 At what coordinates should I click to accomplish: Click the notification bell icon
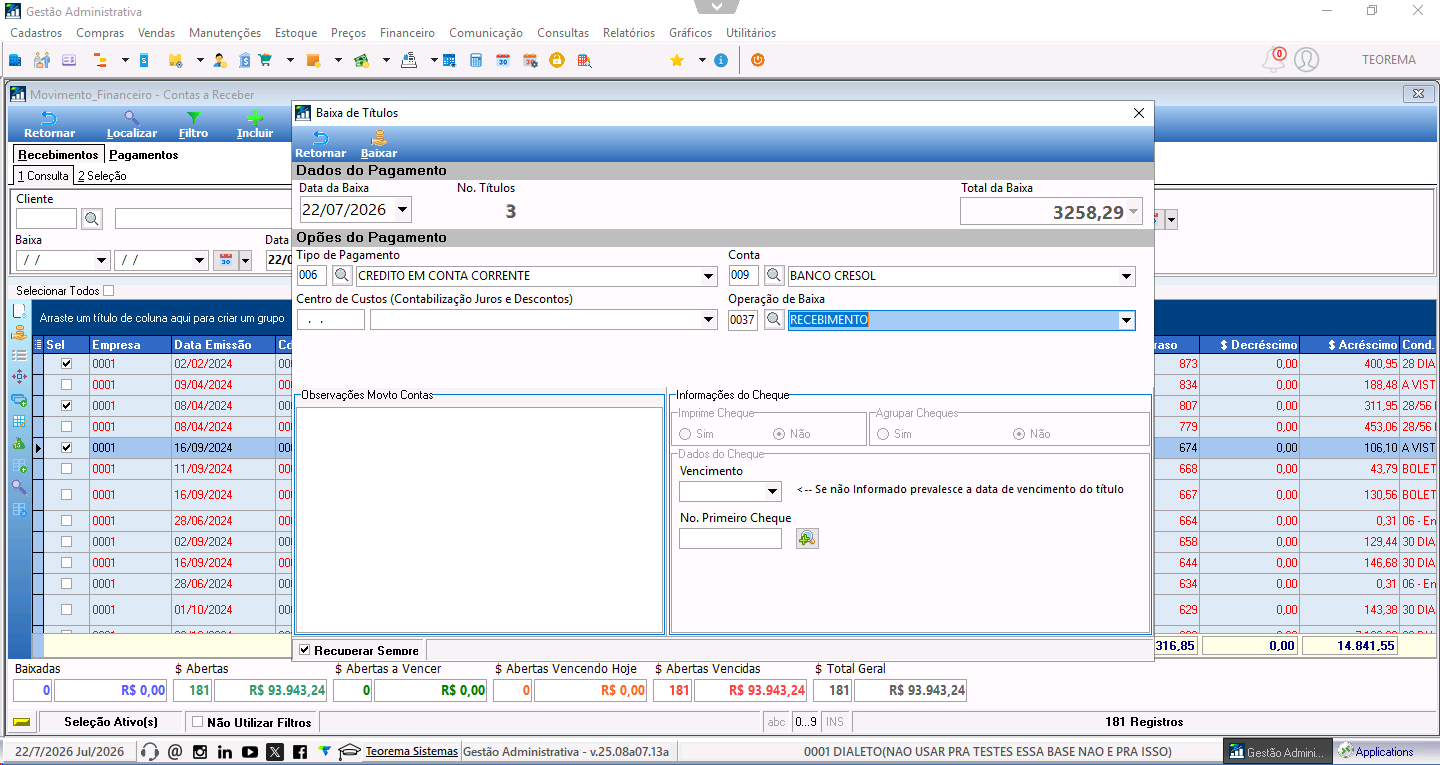(1273, 59)
